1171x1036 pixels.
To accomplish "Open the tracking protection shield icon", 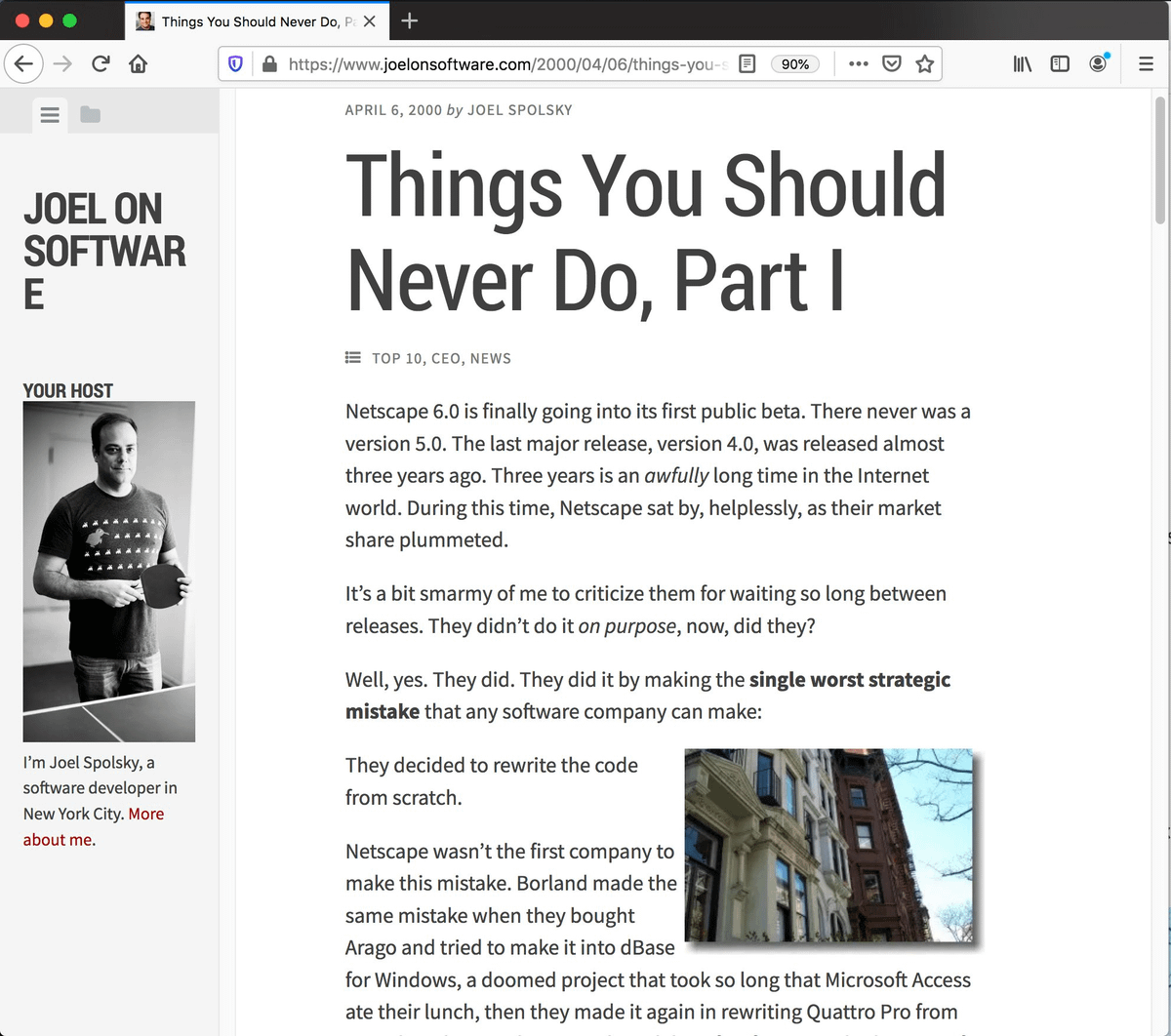I will click(235, 64).
